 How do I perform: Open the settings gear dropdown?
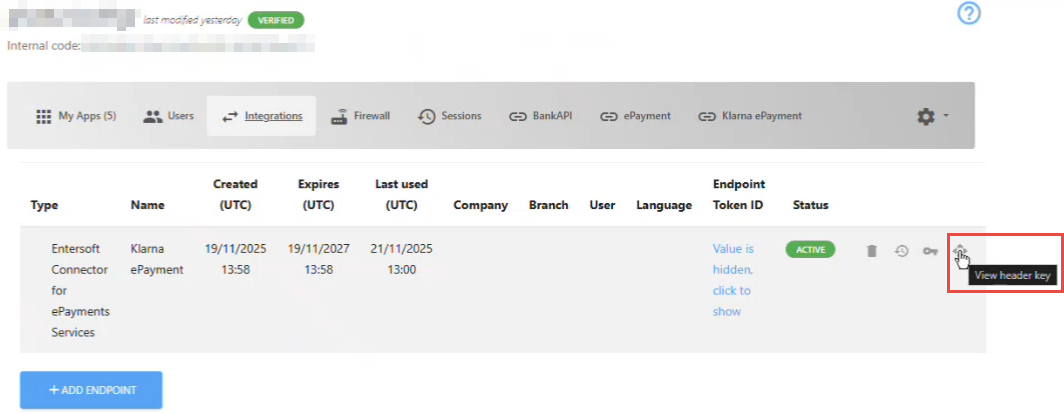pos(932,116)
